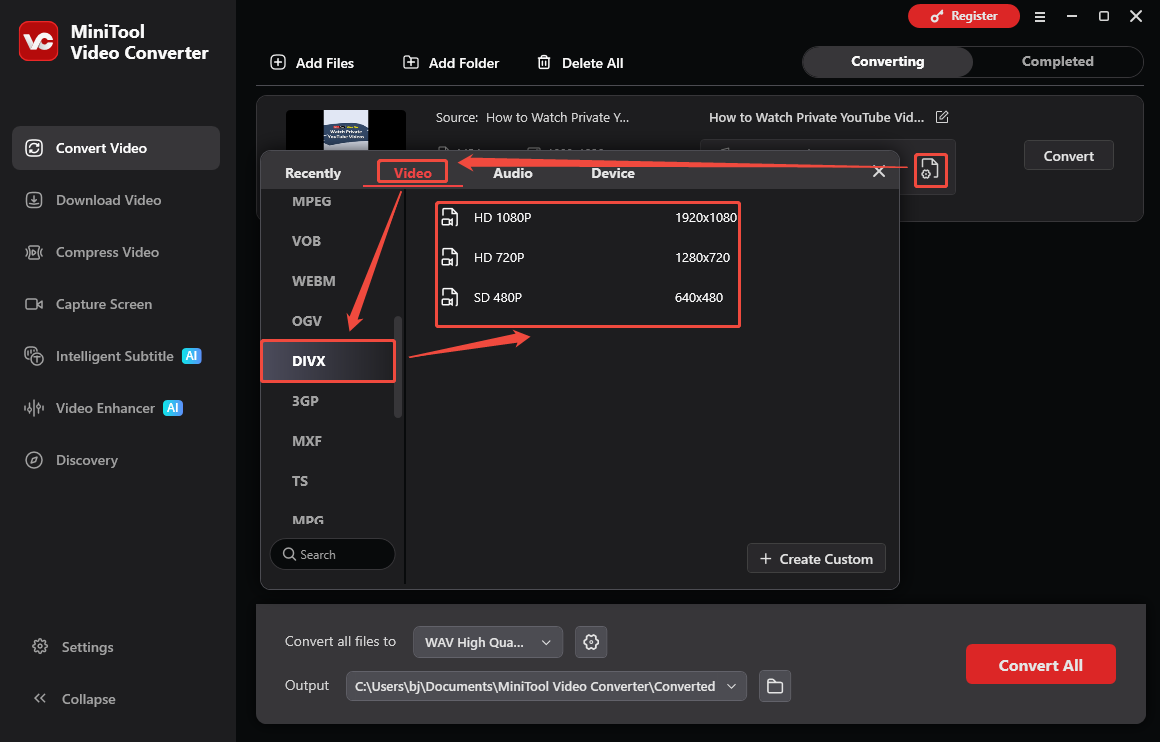Collapse the sidebar with double-chevron icon
This screenshot has height=742, width=1160.
(40, 698)
